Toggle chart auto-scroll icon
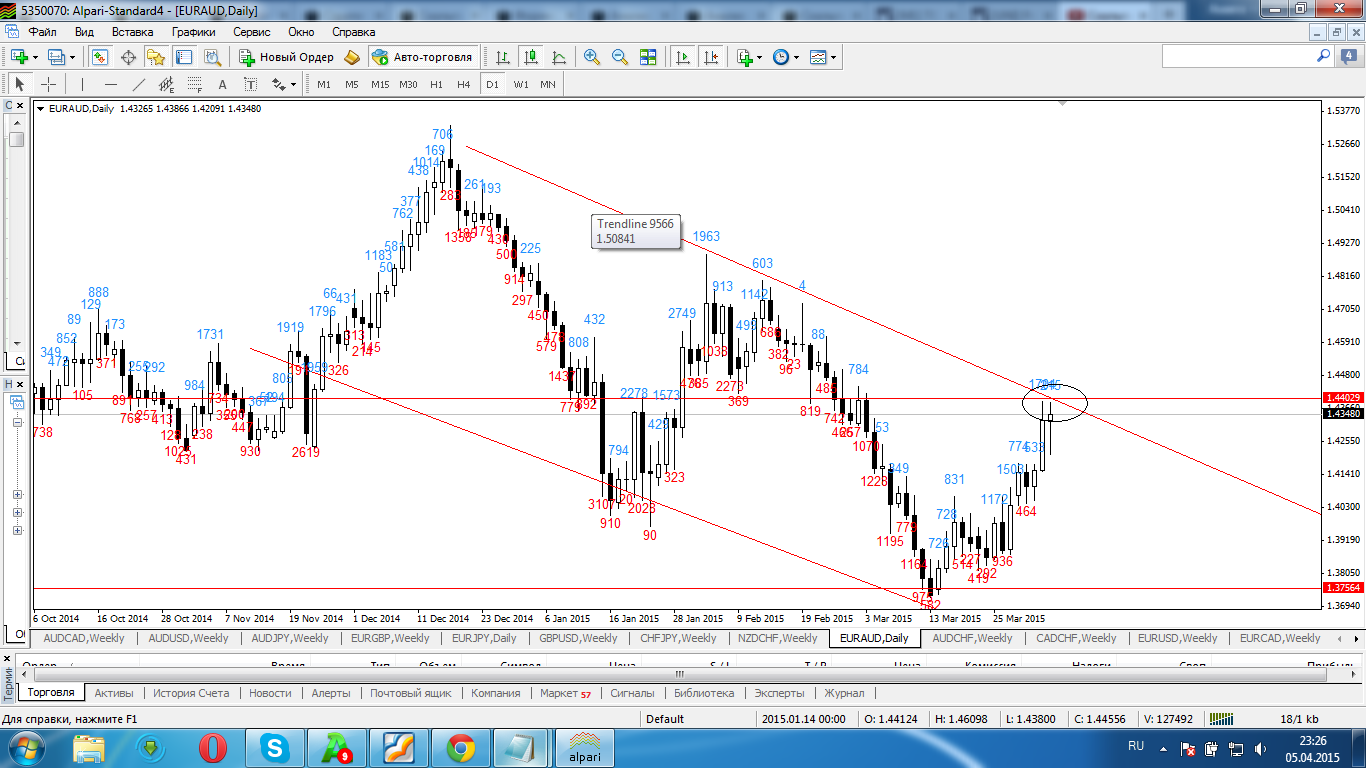 pos(684,57)
